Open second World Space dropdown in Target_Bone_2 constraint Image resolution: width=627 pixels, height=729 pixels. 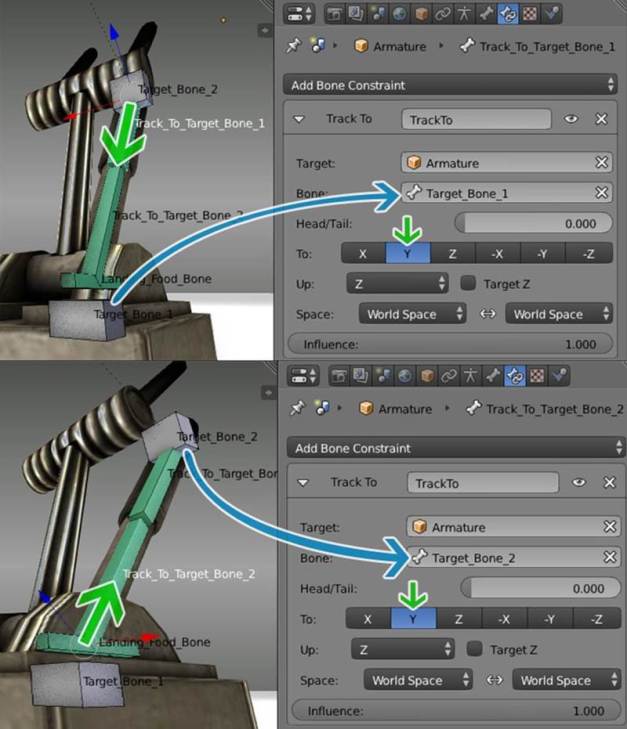click(566, 680)
